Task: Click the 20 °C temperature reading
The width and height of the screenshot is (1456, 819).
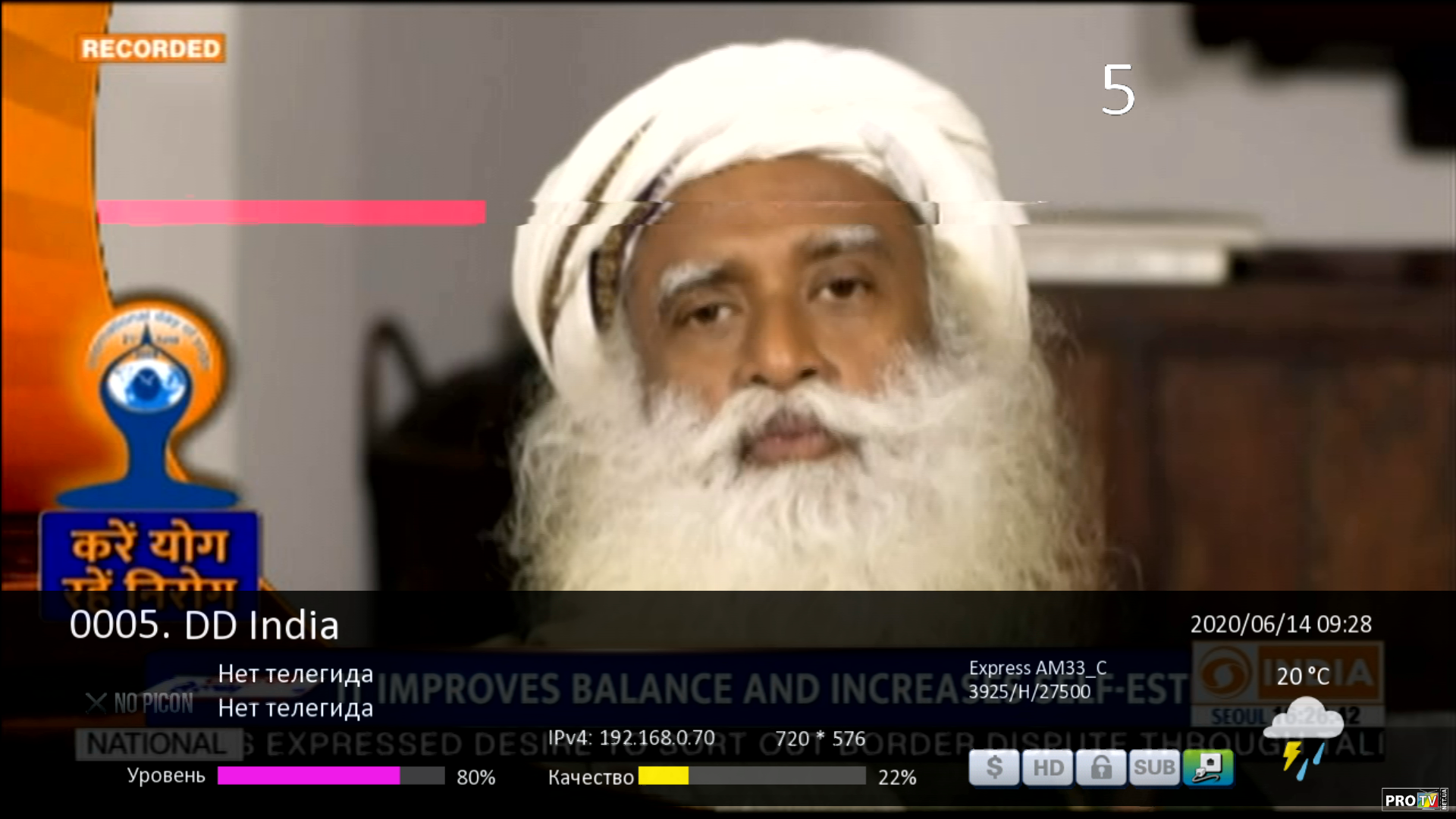Action: click(1302, 676)
